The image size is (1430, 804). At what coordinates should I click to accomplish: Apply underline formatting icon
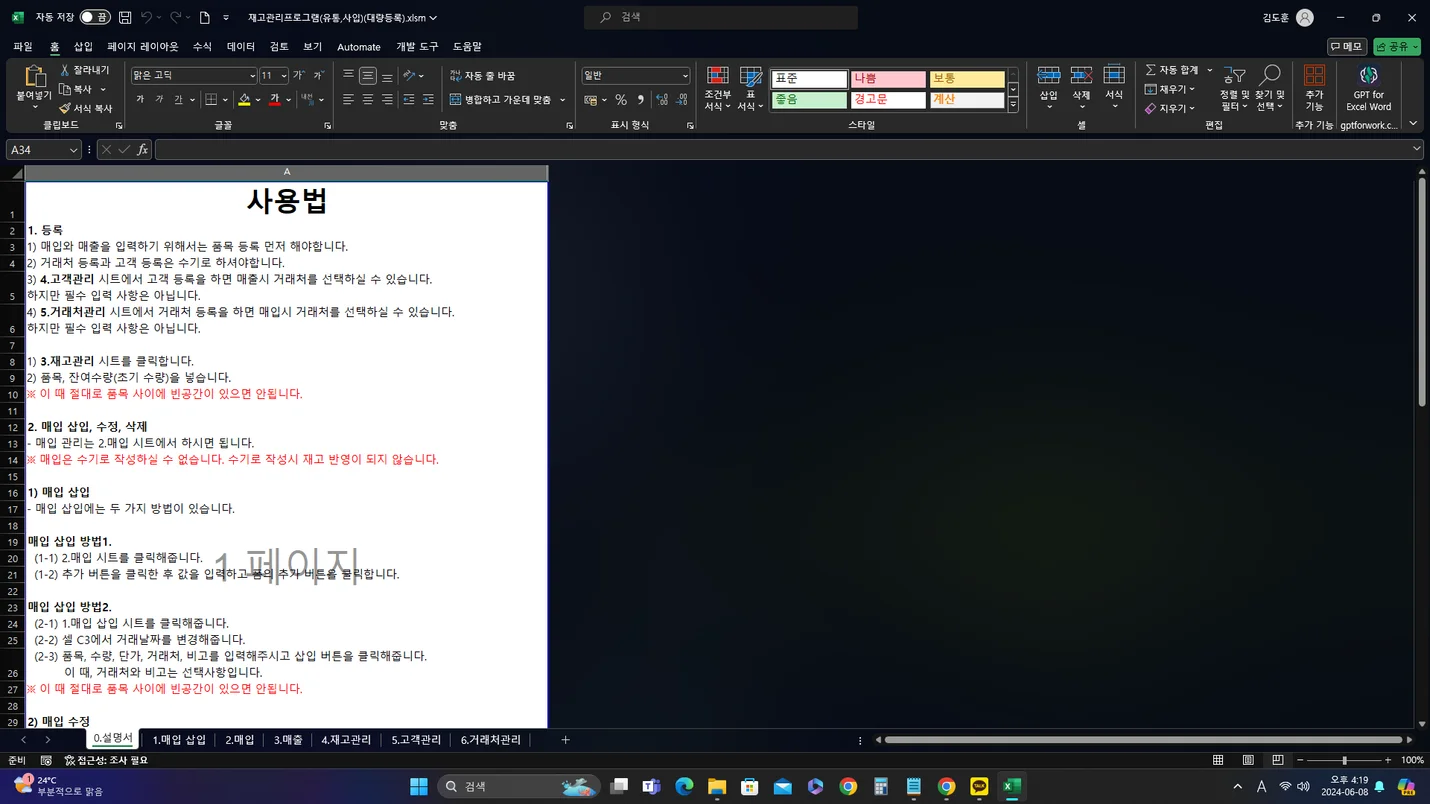(x=178, y=99)
